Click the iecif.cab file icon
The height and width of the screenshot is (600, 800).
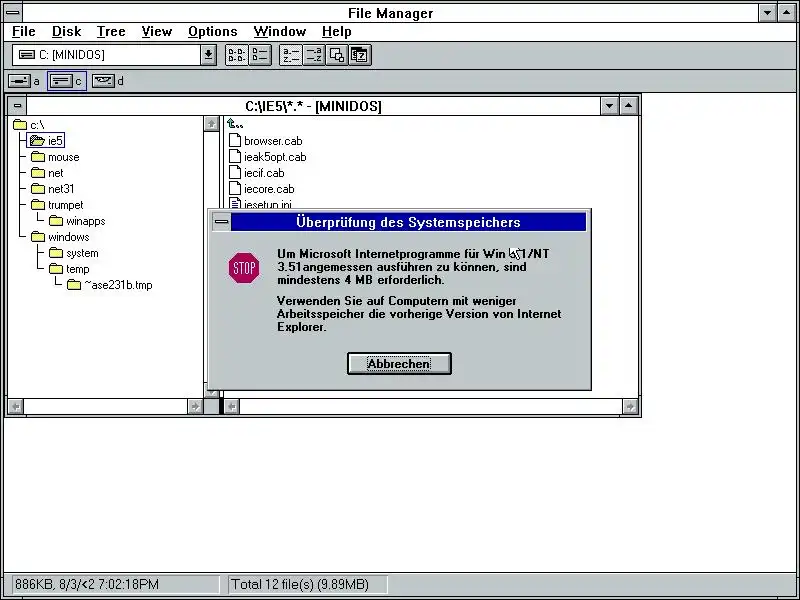pos(235,172)
